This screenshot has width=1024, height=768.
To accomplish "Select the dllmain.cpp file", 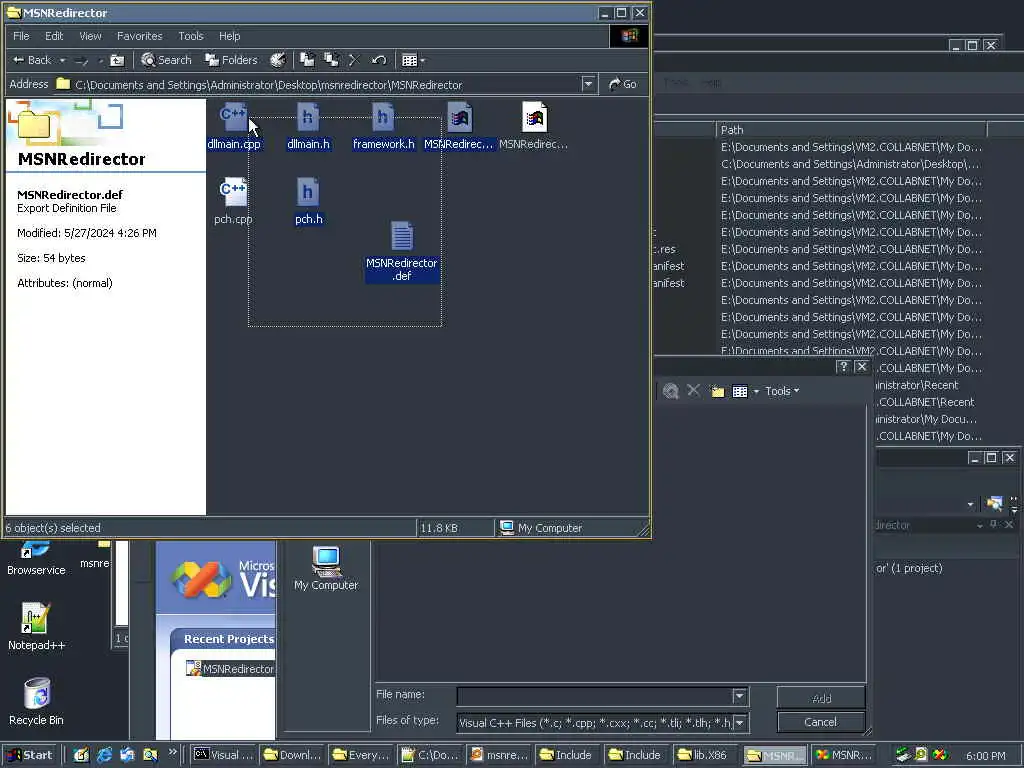I will pos(234,127).
